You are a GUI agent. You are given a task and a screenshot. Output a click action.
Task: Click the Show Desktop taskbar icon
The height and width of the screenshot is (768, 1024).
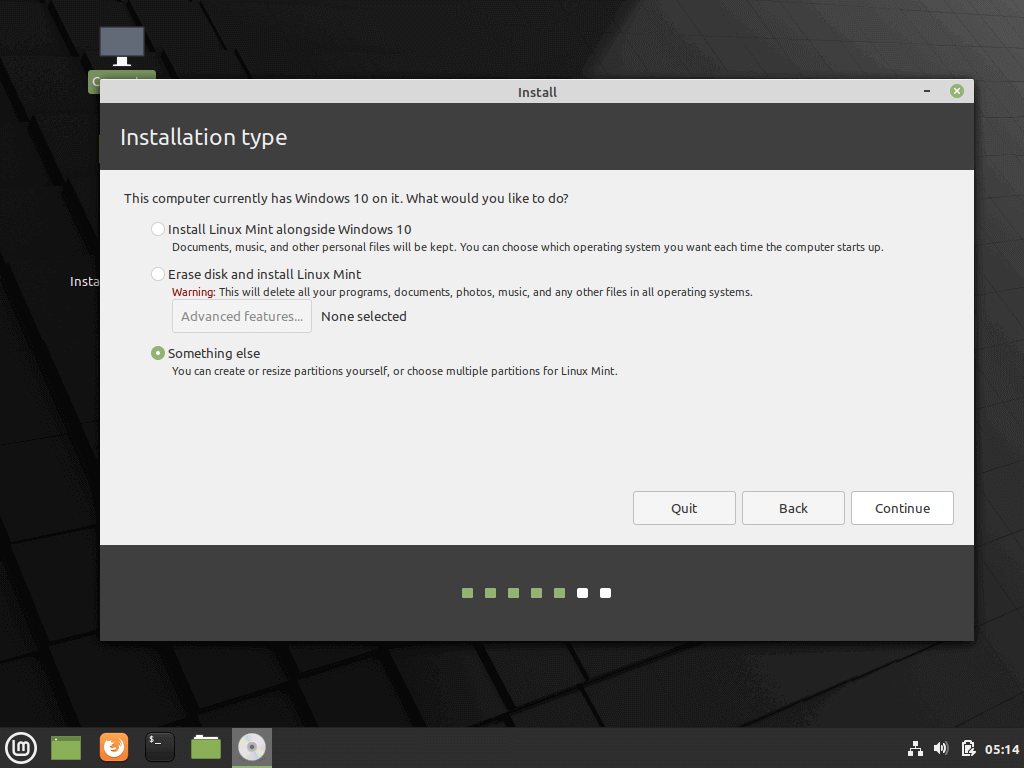66,747
